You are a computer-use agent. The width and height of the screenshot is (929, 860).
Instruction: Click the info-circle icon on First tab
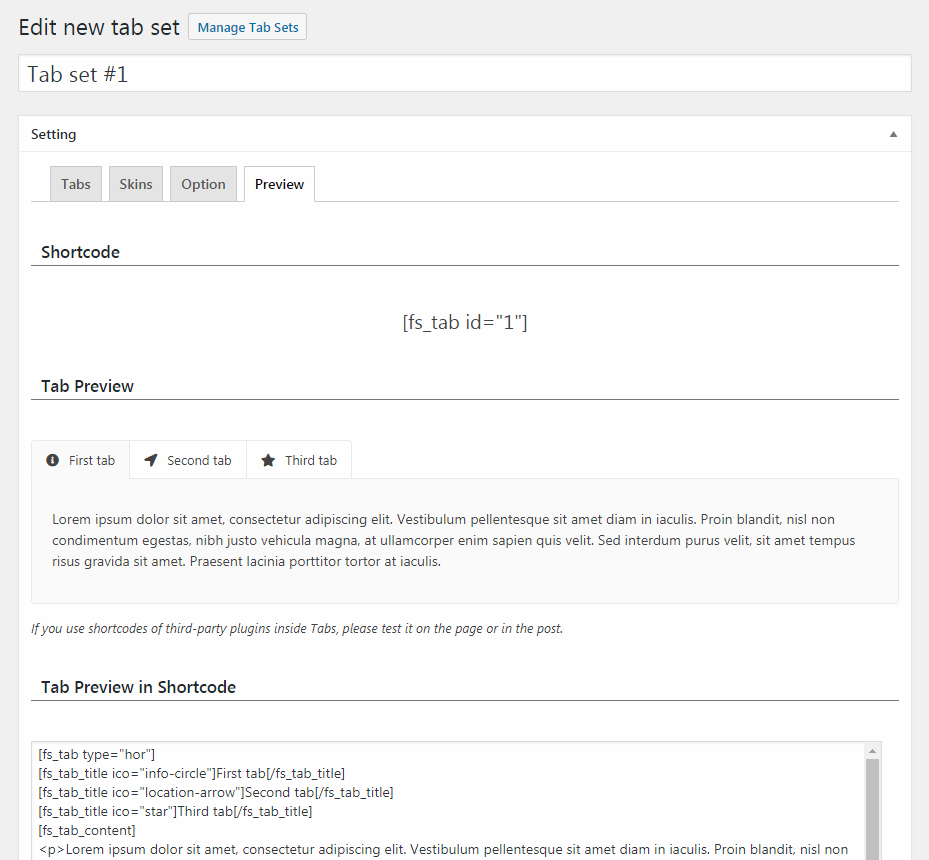(x=53, y=460)
